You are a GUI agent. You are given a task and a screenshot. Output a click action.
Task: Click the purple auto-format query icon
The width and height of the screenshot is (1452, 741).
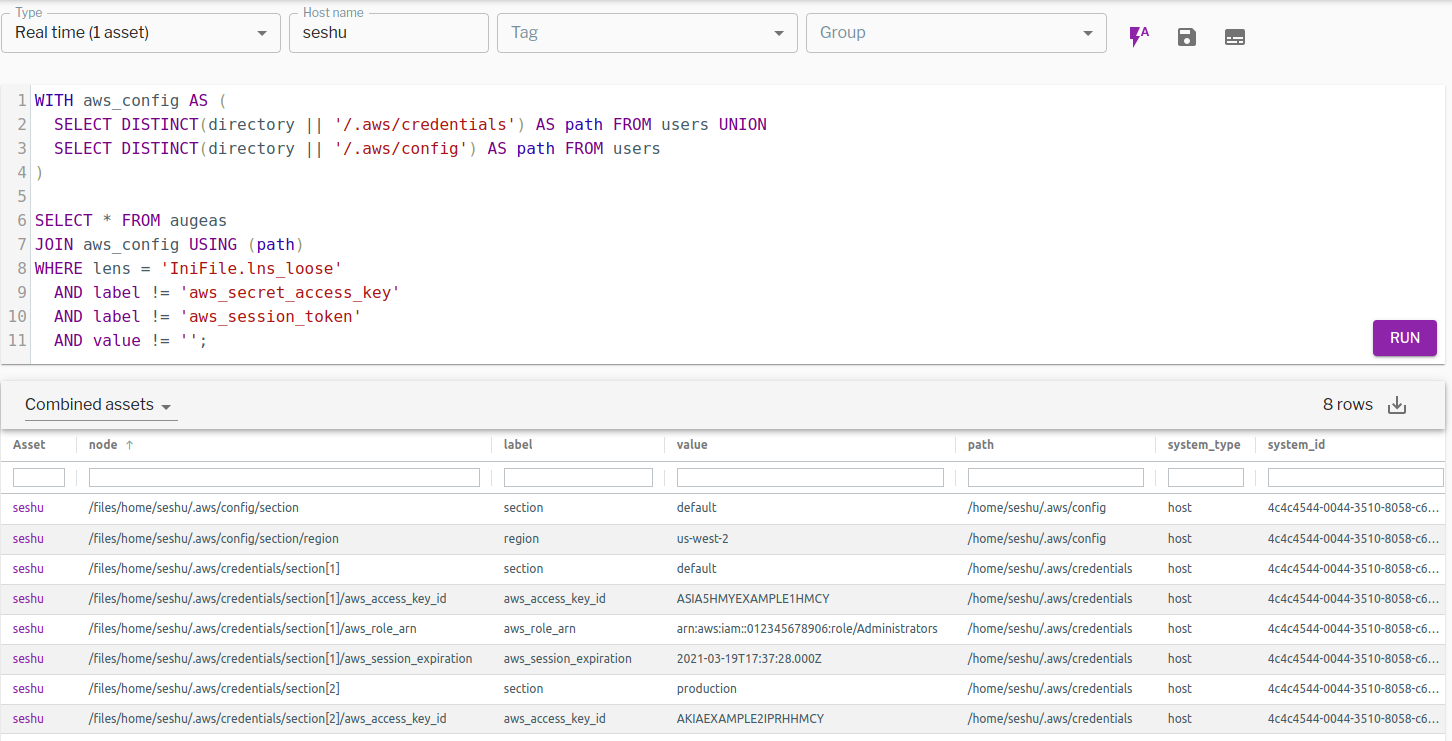pyautogui.click(x=1138, y=36)
